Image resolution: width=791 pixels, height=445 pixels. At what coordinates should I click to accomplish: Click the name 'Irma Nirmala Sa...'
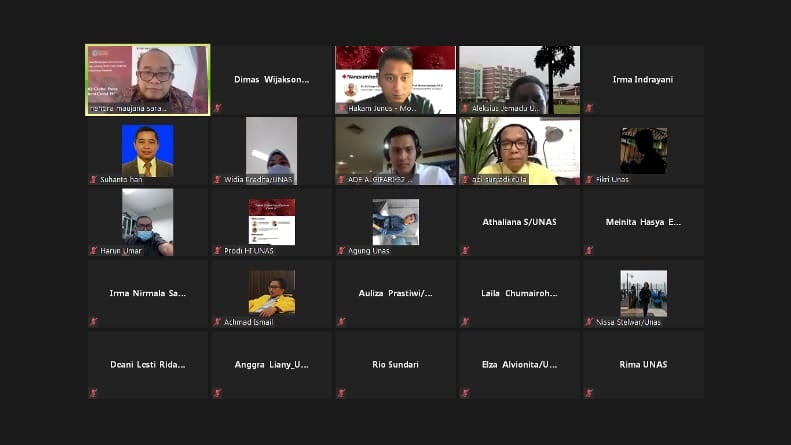click(x=148, y=293)
